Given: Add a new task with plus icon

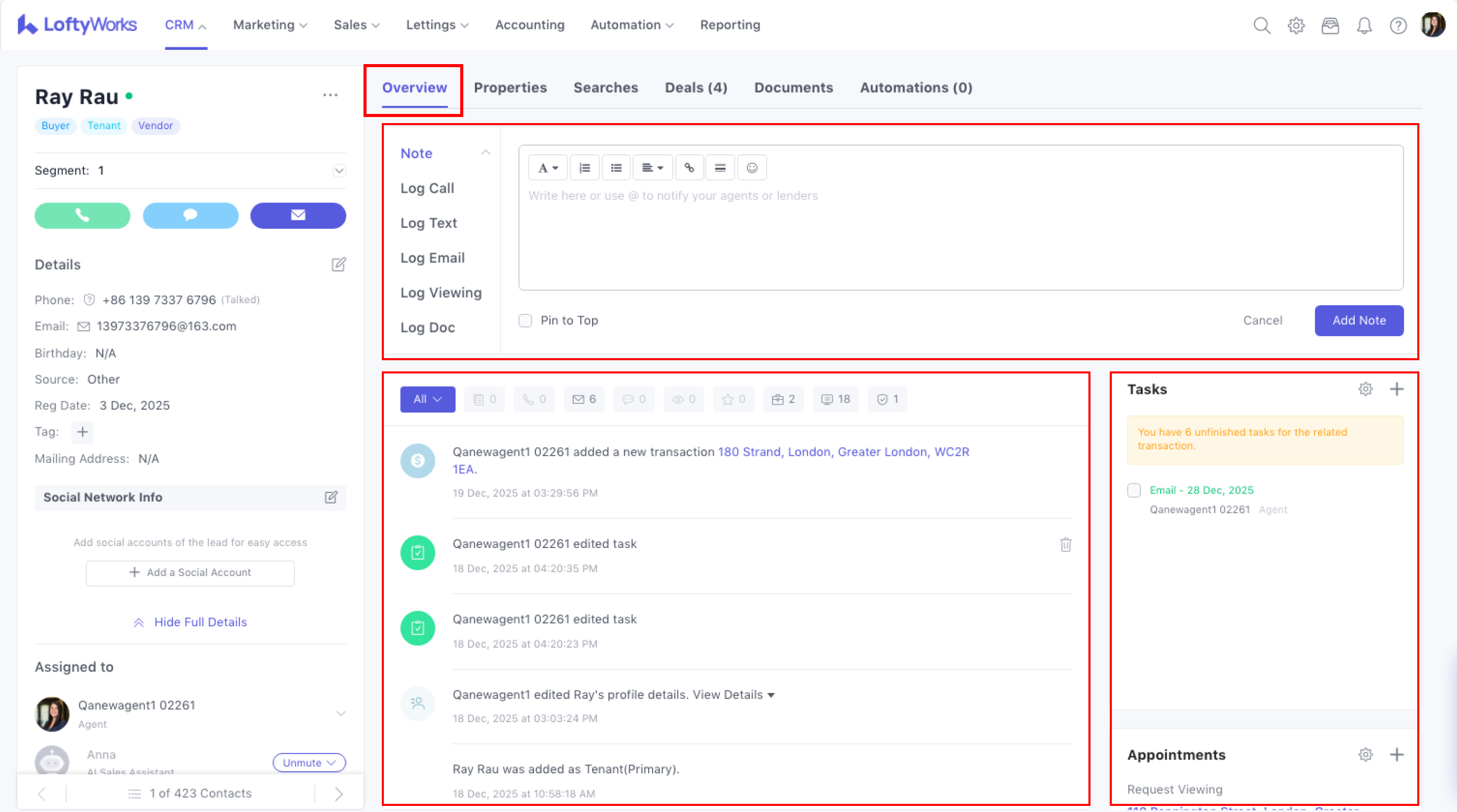Looking at the screenshot, I should coord(1396,389).
